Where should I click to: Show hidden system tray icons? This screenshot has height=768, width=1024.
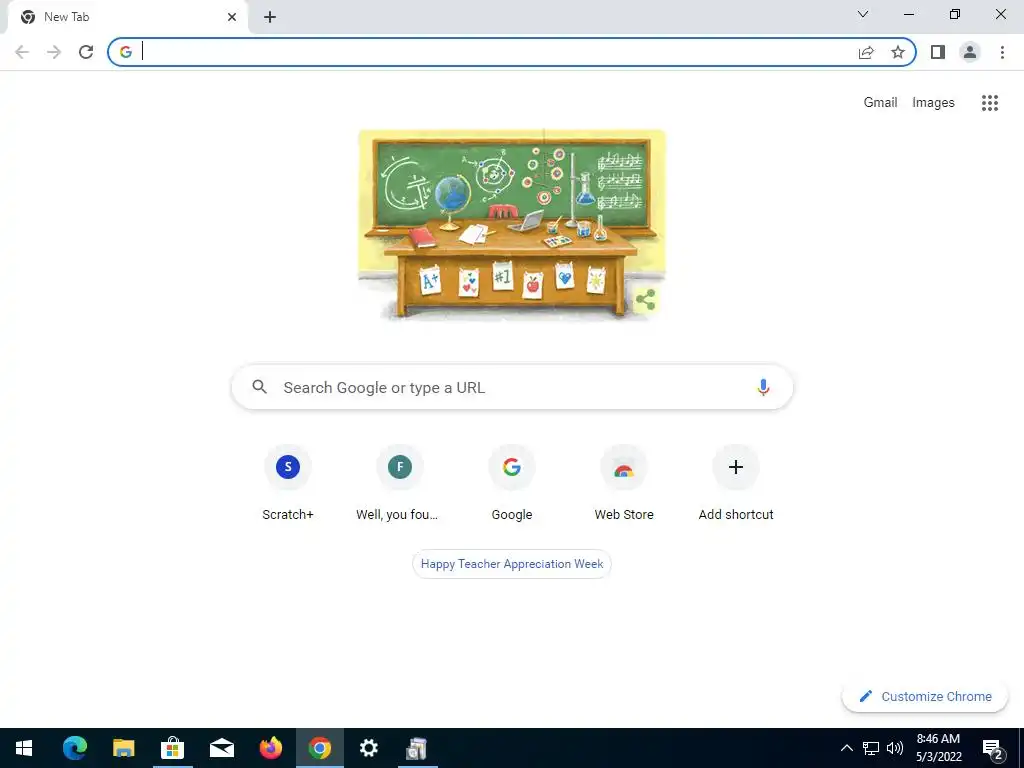point(846,748)
